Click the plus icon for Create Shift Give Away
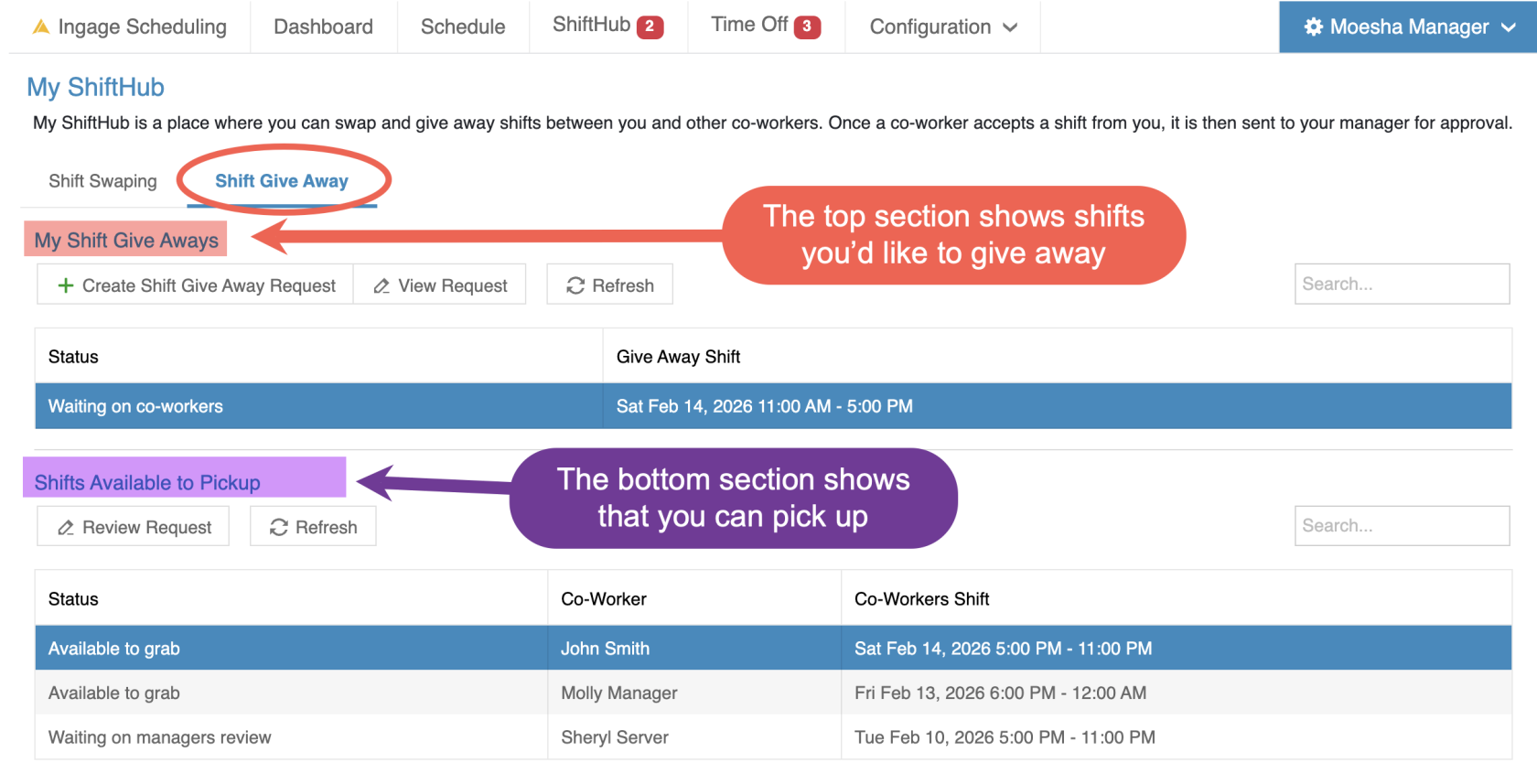This screenshot has width=1537, height=784. (x=66, y=285)
